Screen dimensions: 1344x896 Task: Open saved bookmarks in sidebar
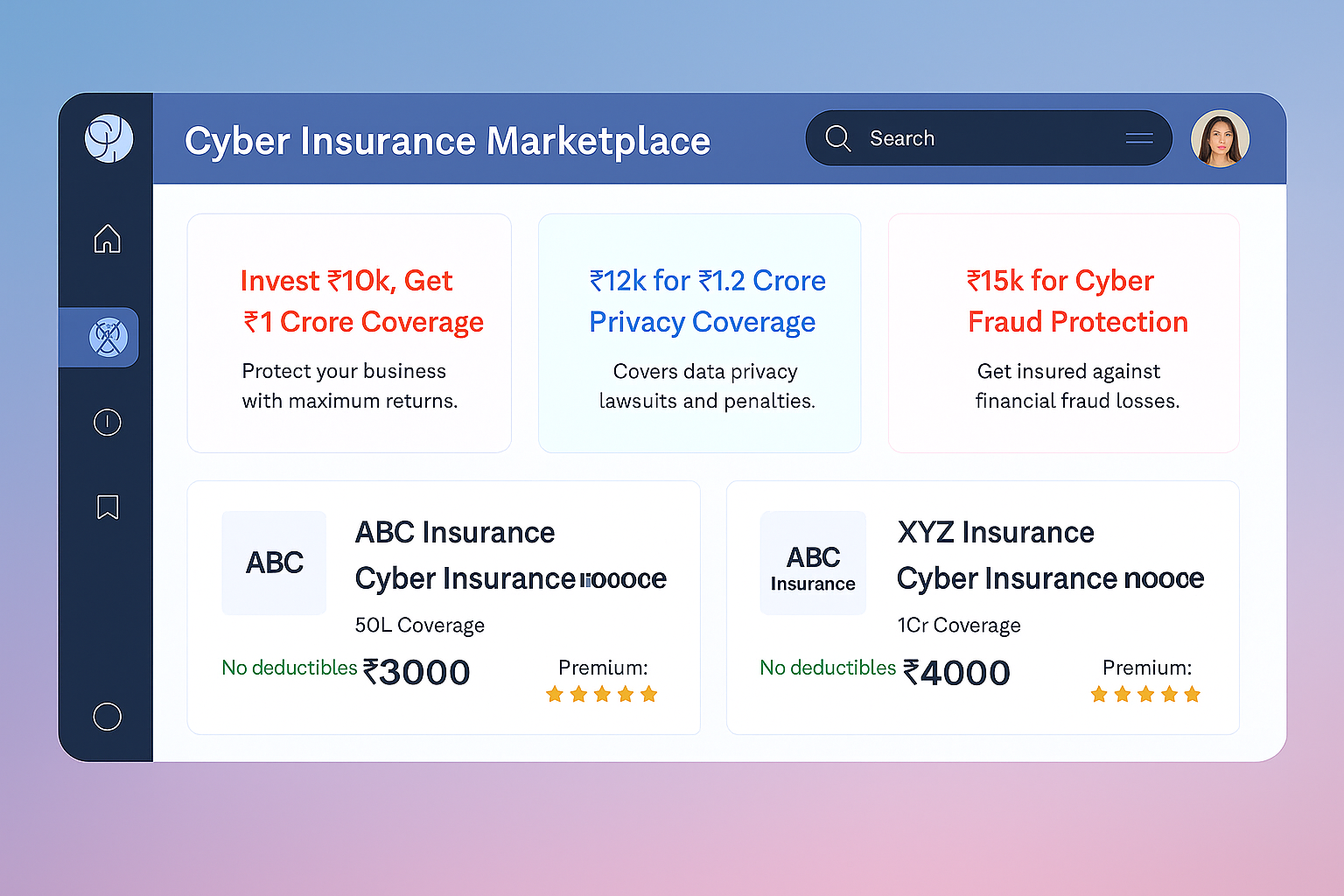108,507
